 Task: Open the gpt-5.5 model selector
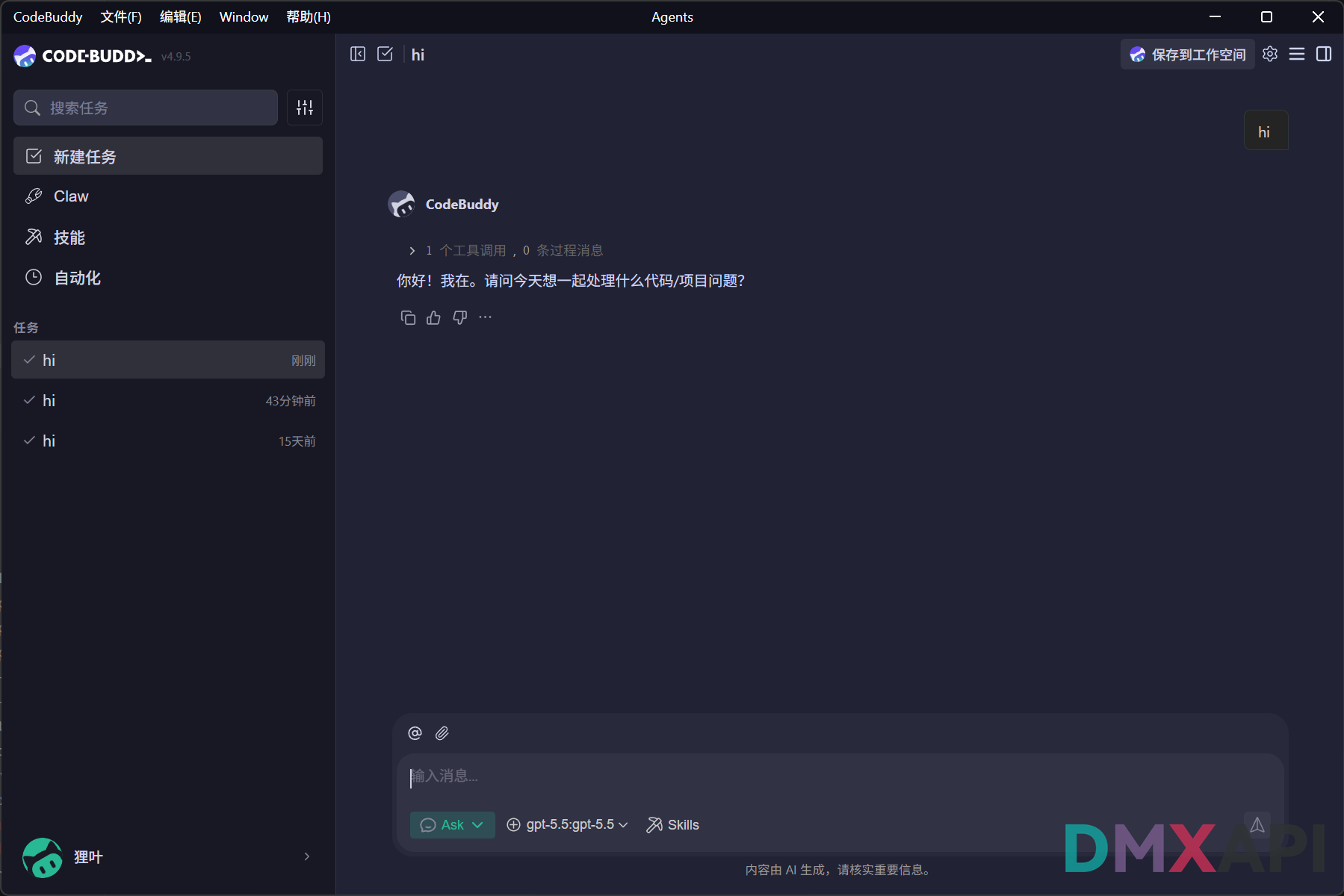tap(567, 825)
